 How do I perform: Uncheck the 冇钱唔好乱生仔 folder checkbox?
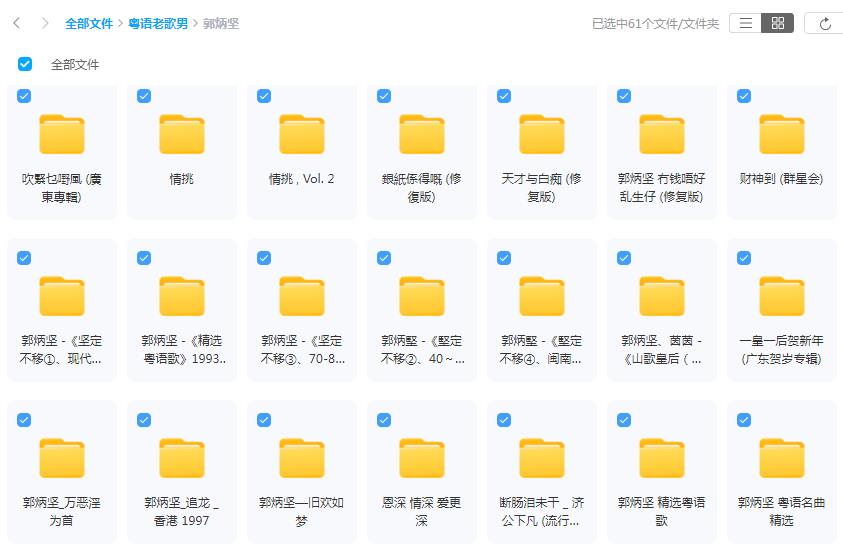[x=624, y=96]
